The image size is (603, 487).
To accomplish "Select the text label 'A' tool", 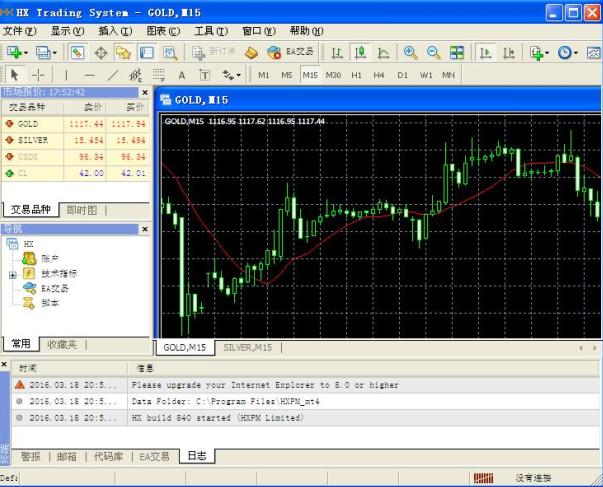I will point(181,75).
